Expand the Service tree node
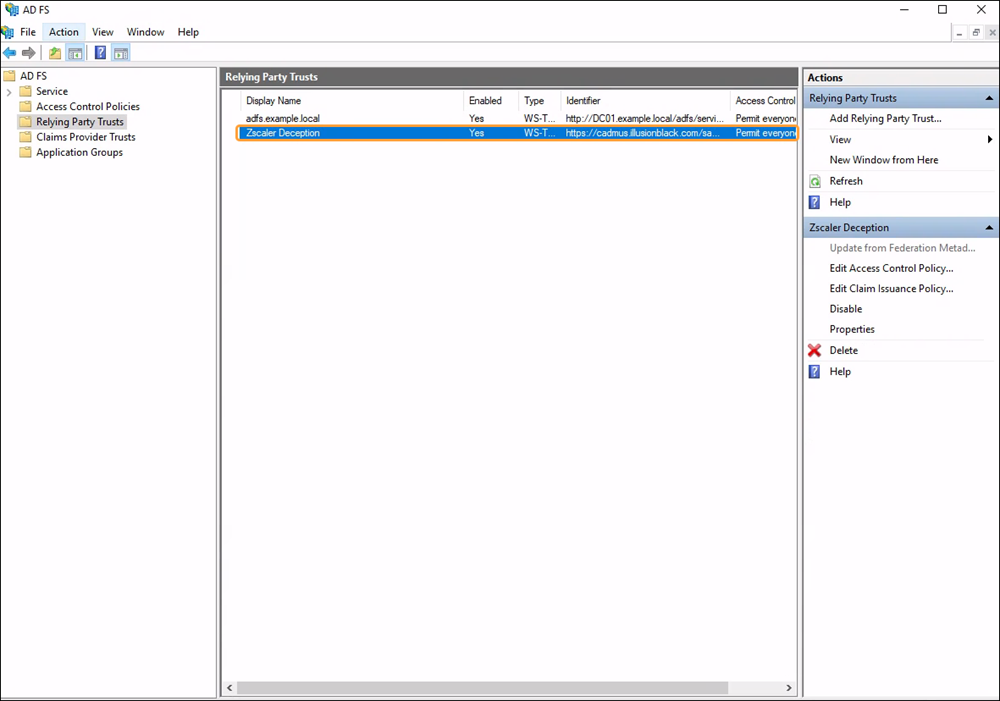The width and height of the screenshot is (1000, 701). pos(9,91)
